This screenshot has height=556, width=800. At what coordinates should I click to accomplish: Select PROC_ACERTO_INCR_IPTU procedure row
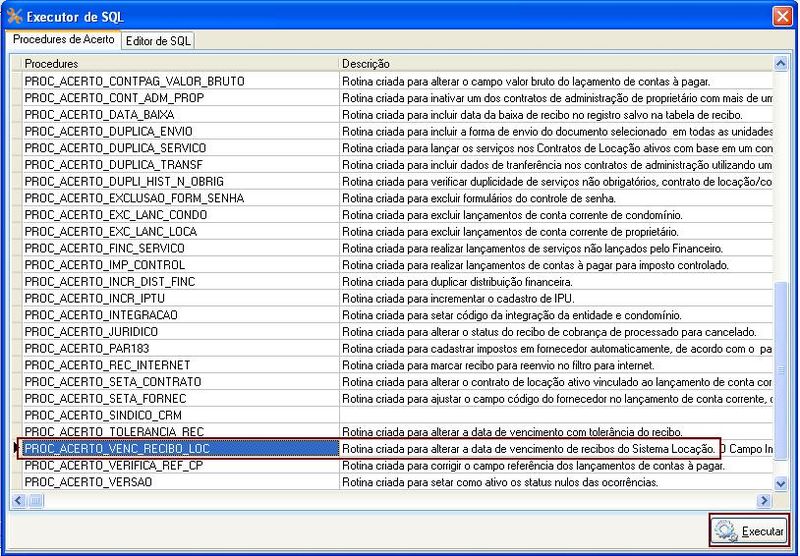(180, 298)
